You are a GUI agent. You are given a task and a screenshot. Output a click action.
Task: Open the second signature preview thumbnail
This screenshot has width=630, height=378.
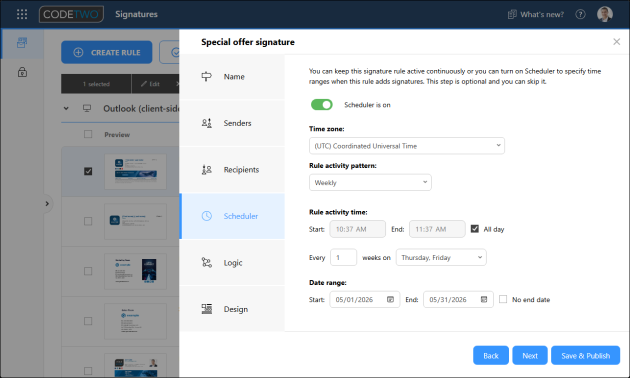pyautogui.click(x=135, y=221)
